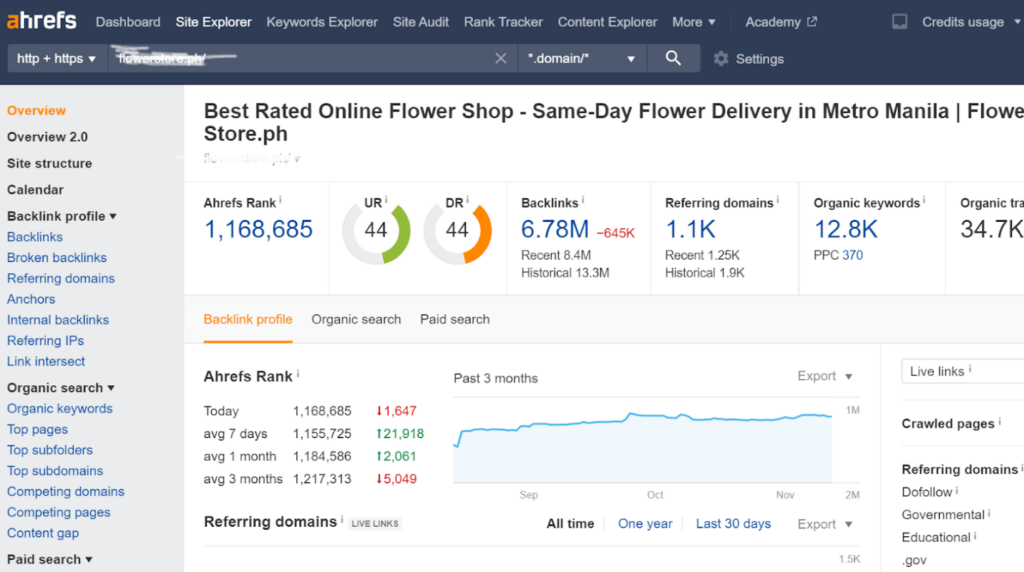Open Organic keywords sidebar link
The height and width of the screenshot is (572, 1024).
[59, 409]
